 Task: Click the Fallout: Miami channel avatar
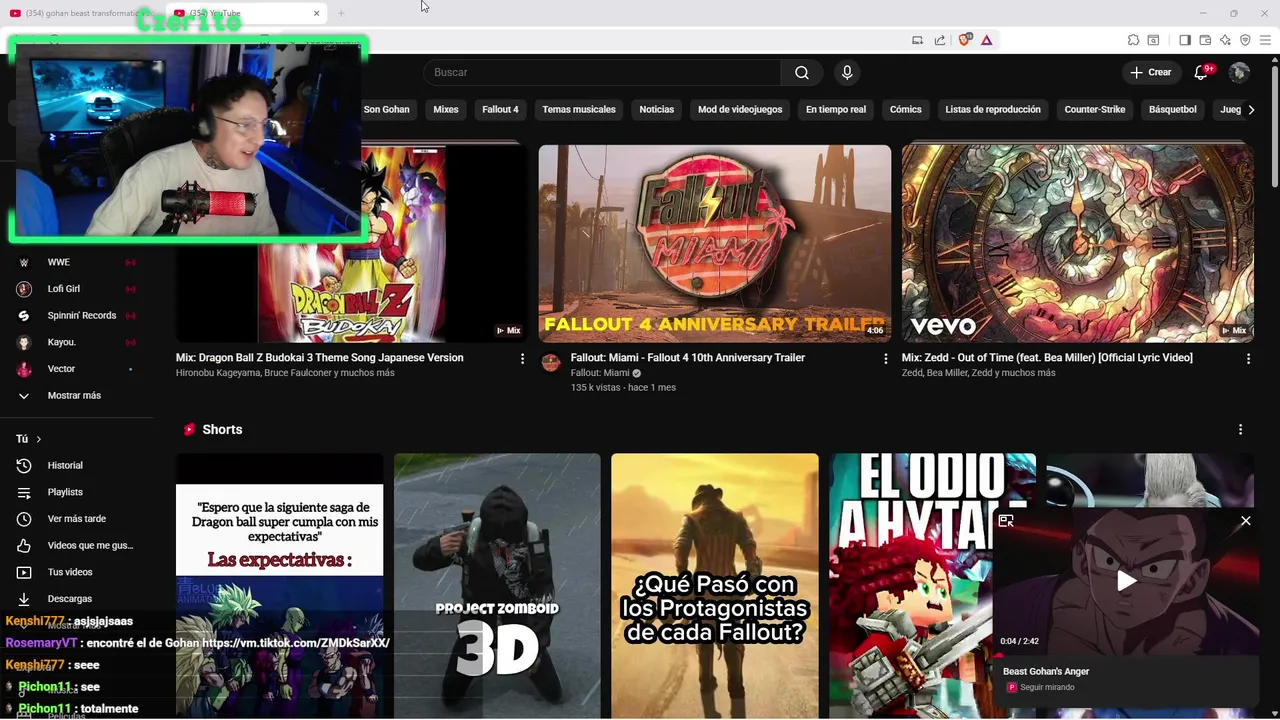click(x=551, y=362)
